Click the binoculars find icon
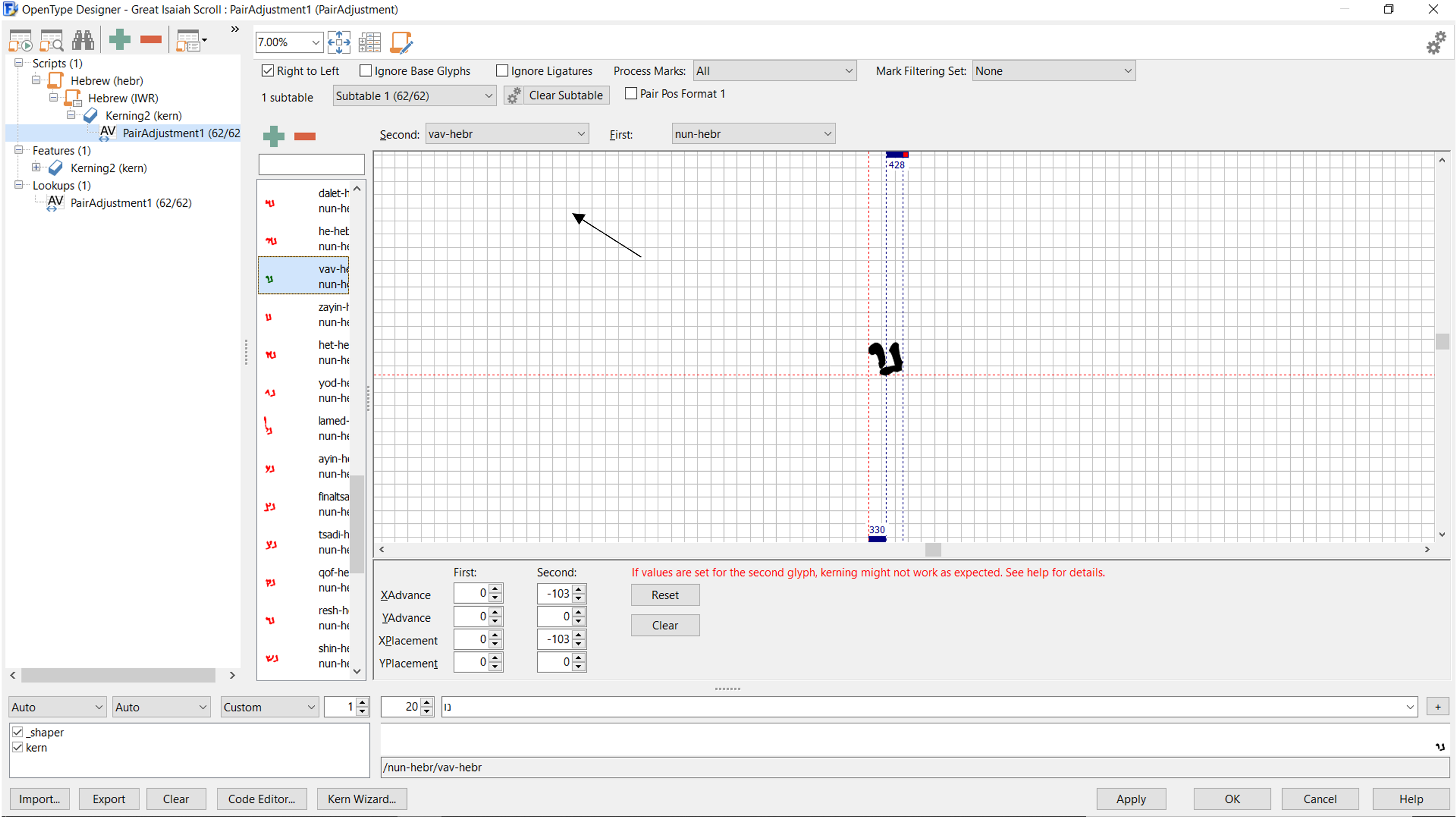 (83, 41)
